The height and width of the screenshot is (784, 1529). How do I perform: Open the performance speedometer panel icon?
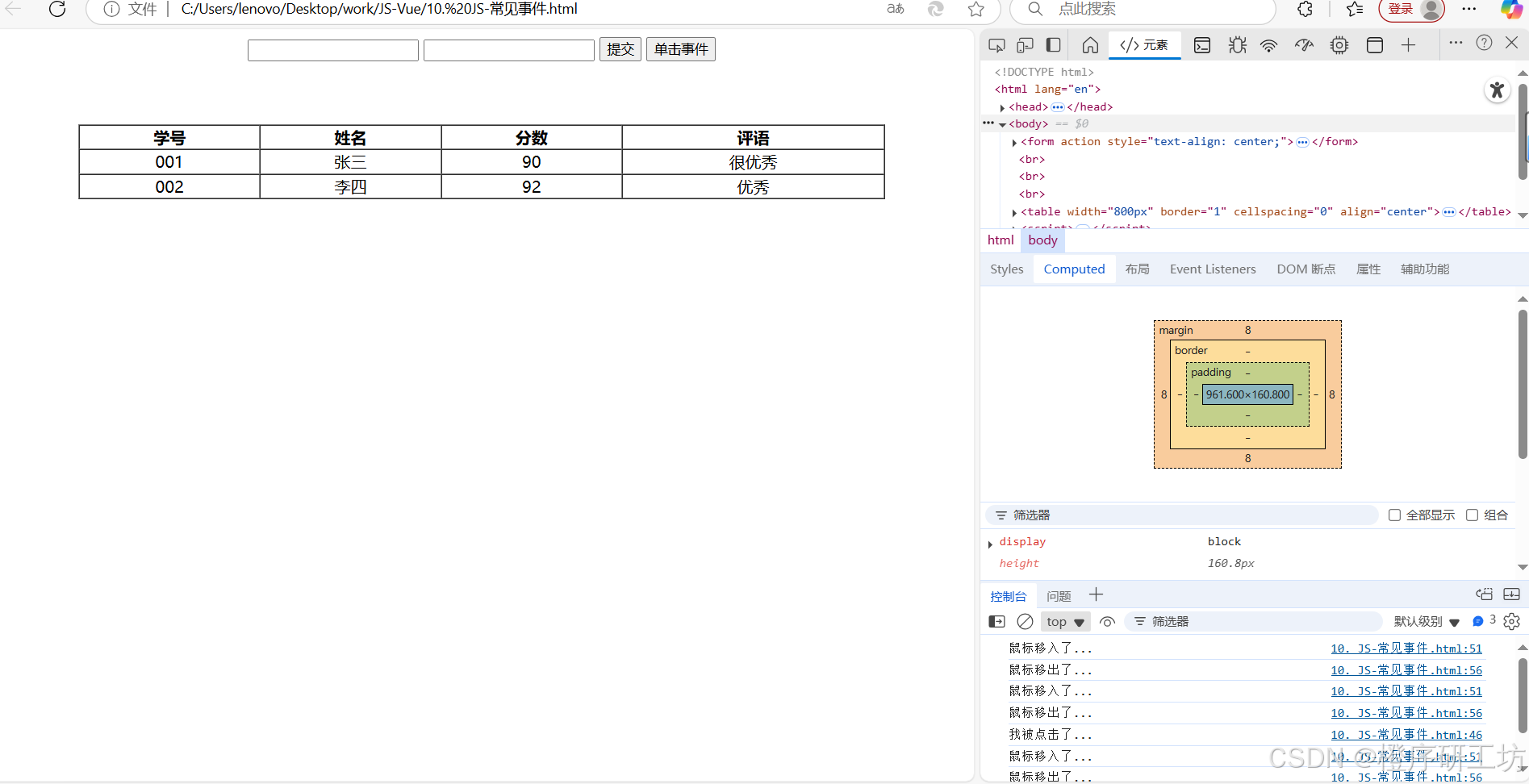coord(1304,45)
